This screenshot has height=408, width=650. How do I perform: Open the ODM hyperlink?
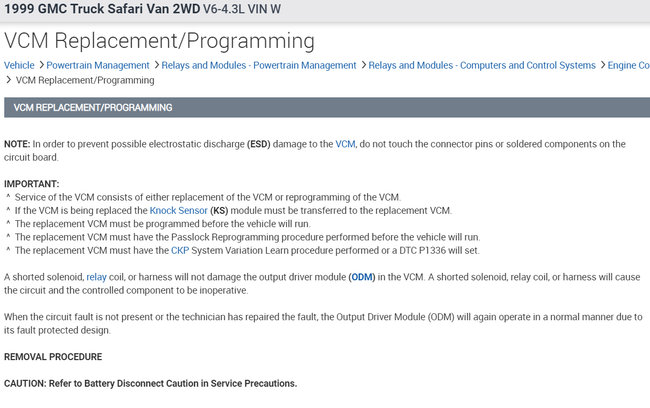(x=361, y=276)
